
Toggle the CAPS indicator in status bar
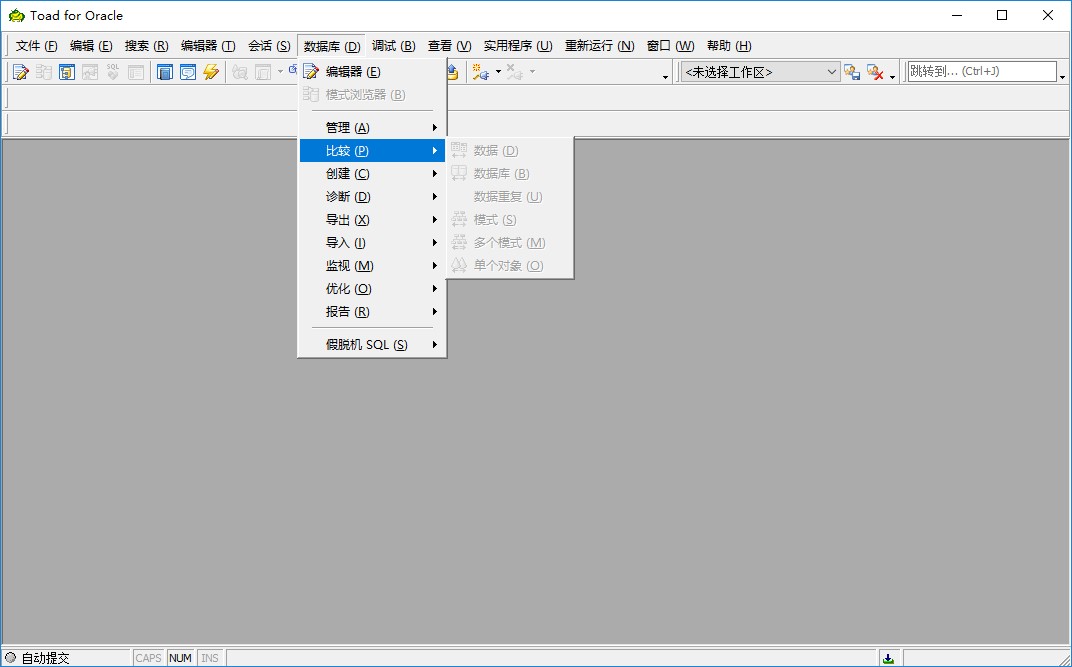click(x=148, y=657)
